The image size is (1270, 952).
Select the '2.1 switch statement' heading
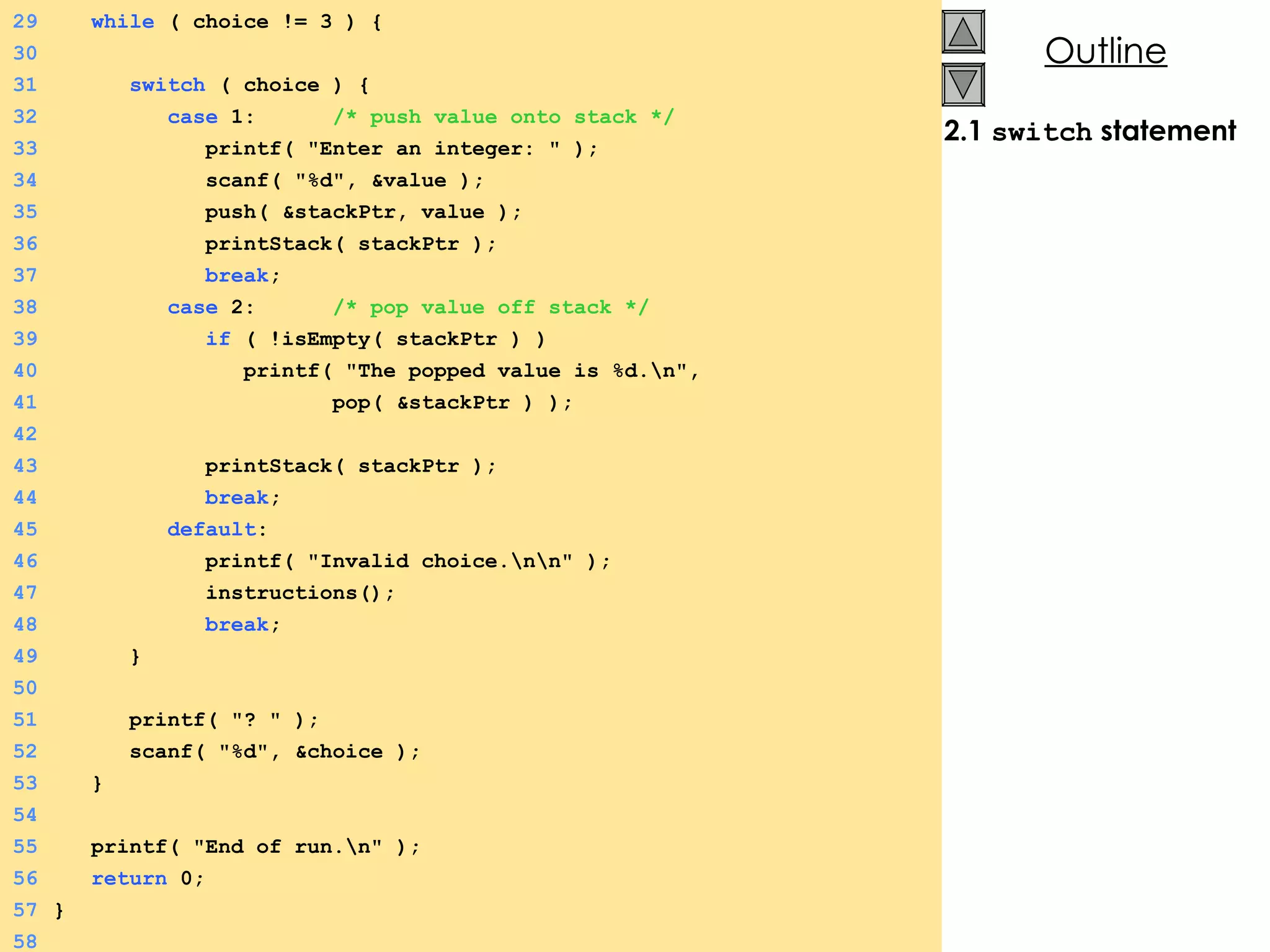coord(1090,131)
